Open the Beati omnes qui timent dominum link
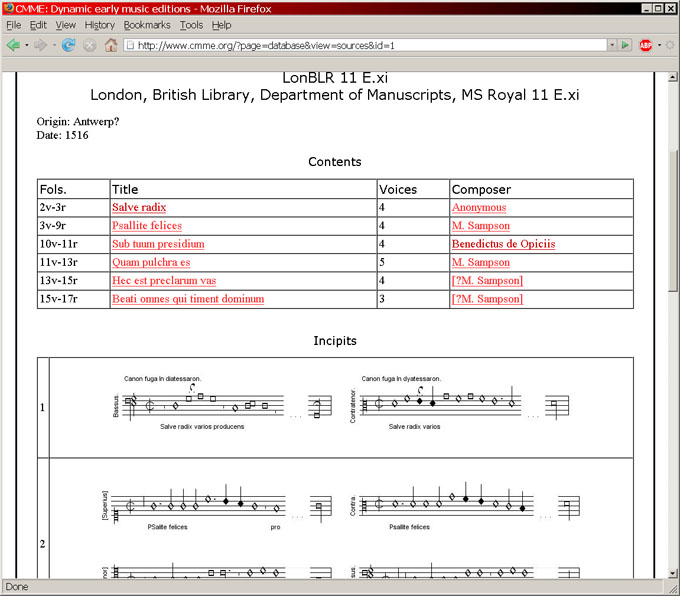 click(188, 299)
